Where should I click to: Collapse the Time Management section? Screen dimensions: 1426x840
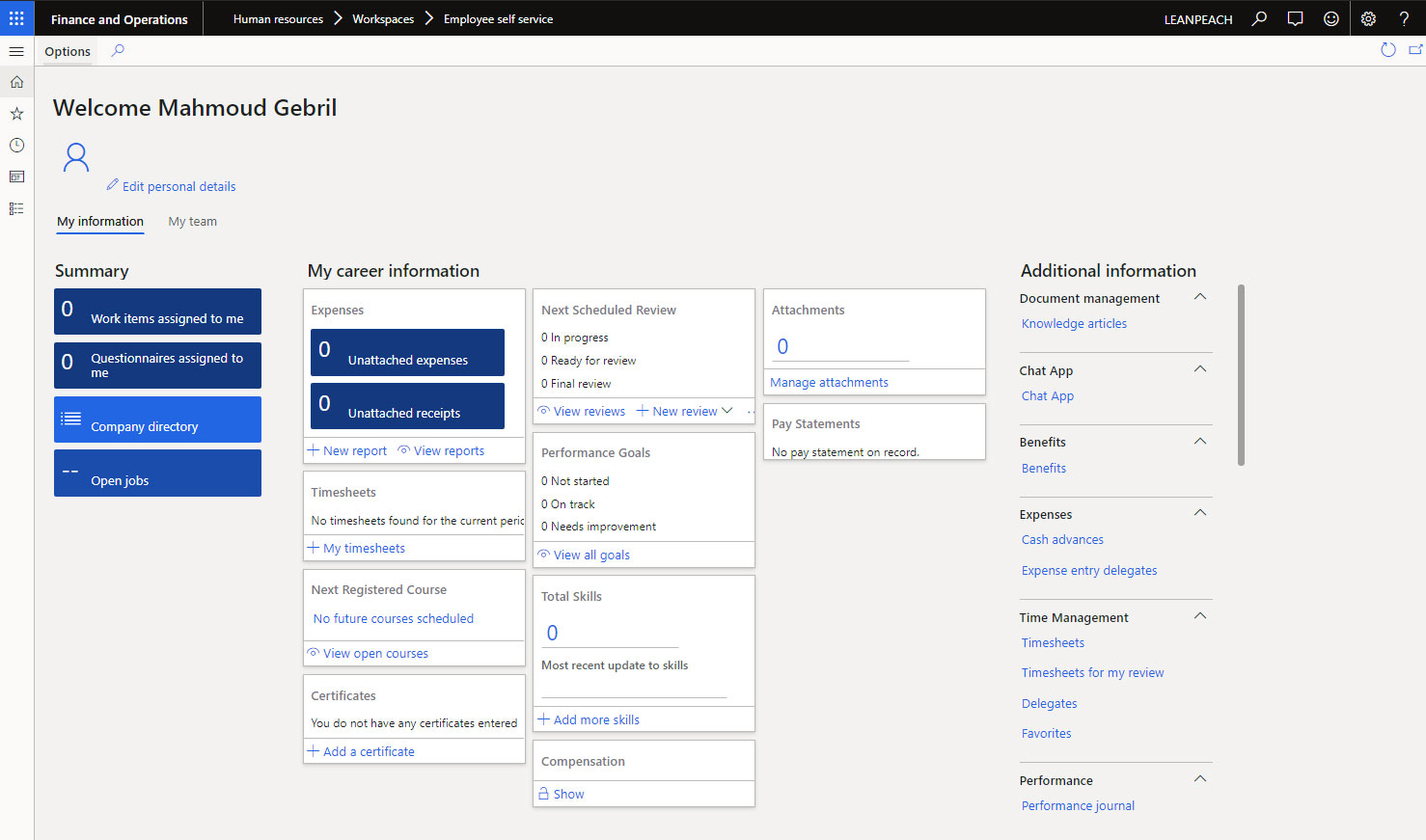pos(1200,616)
